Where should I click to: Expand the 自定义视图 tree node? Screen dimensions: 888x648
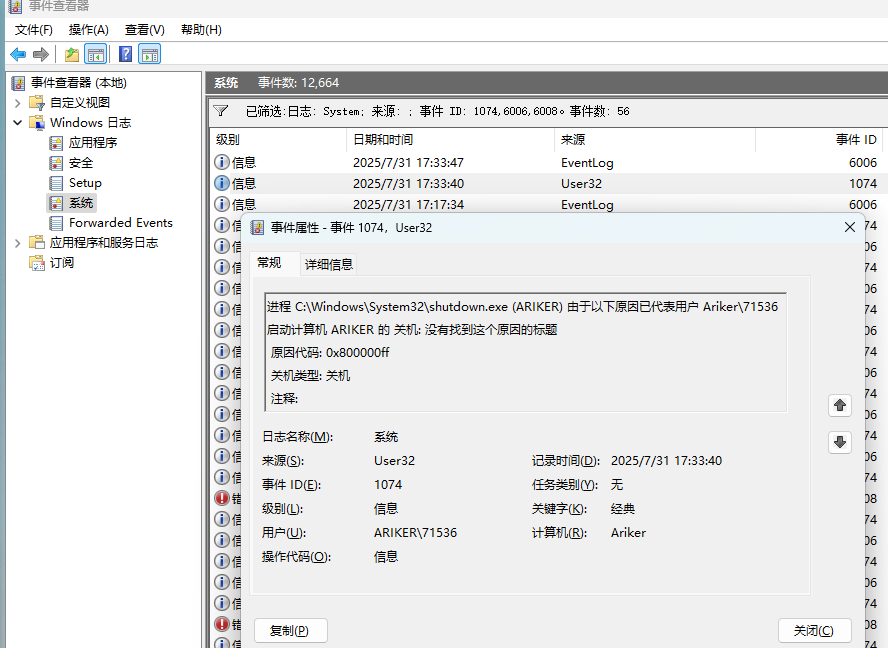tap(18, 103)
